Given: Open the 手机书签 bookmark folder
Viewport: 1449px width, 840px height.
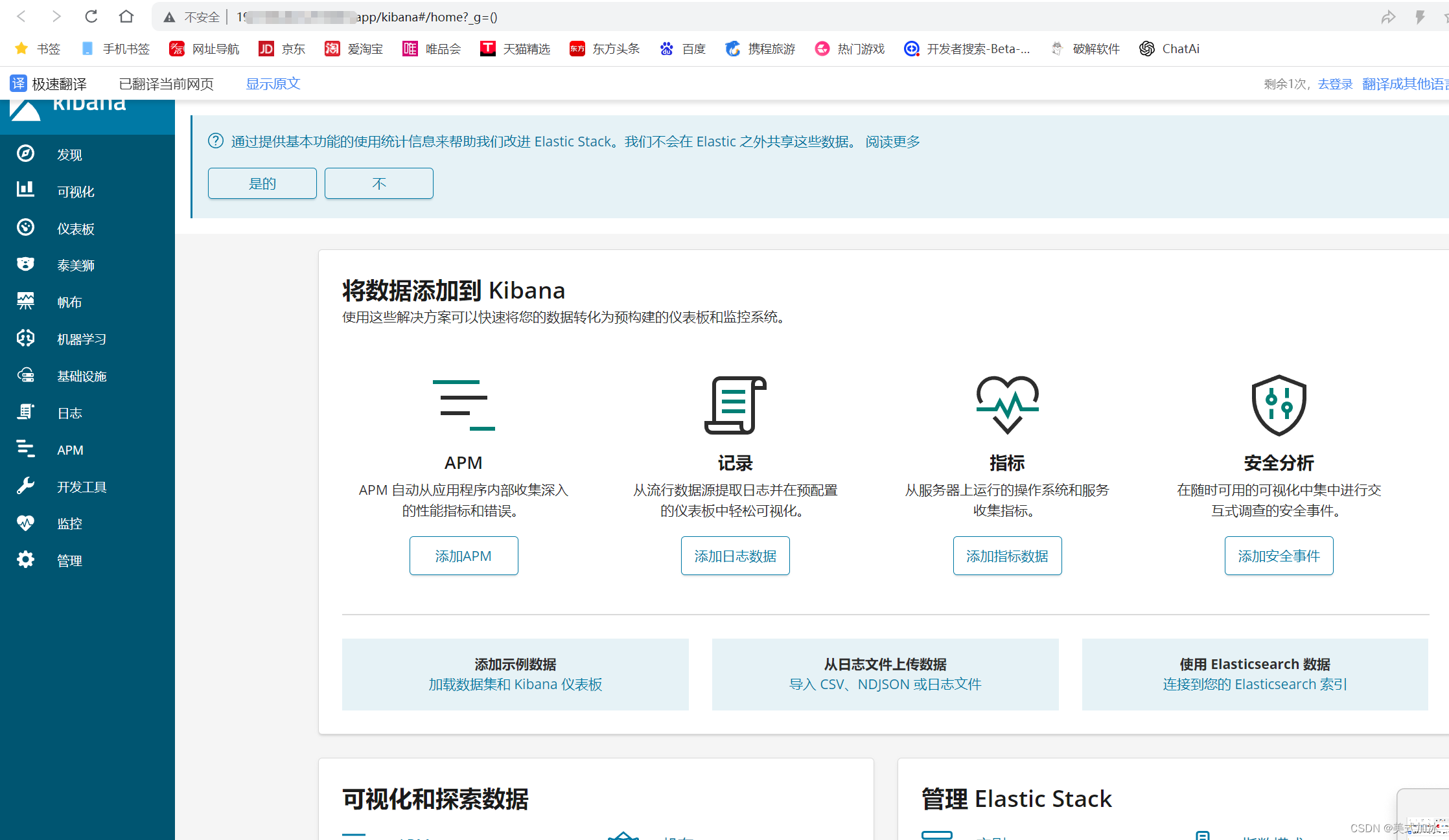Looking at the screenshot, I should point(115,49).
